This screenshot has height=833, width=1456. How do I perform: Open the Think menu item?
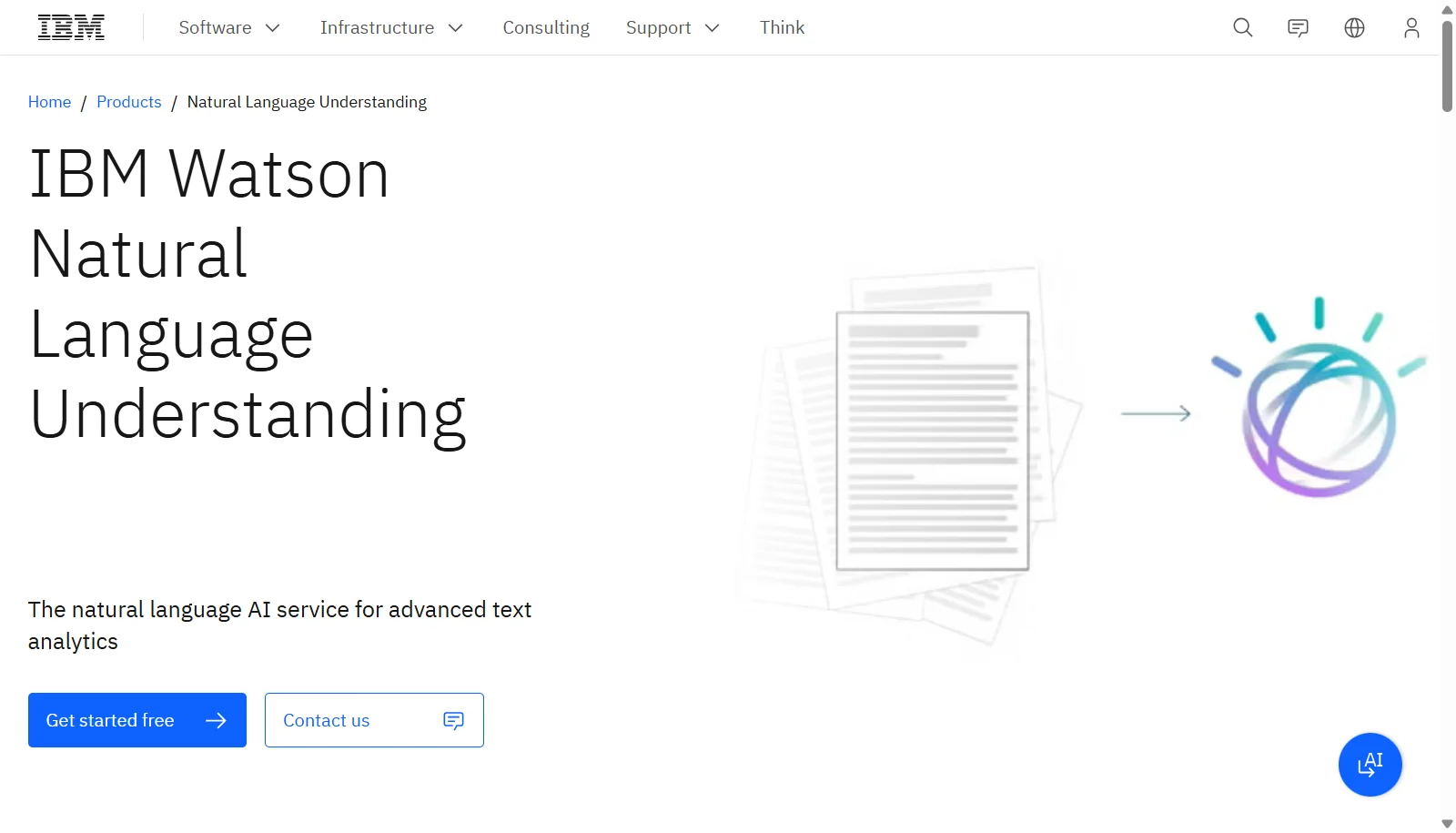pyautogui.click(x=782, y=27)
